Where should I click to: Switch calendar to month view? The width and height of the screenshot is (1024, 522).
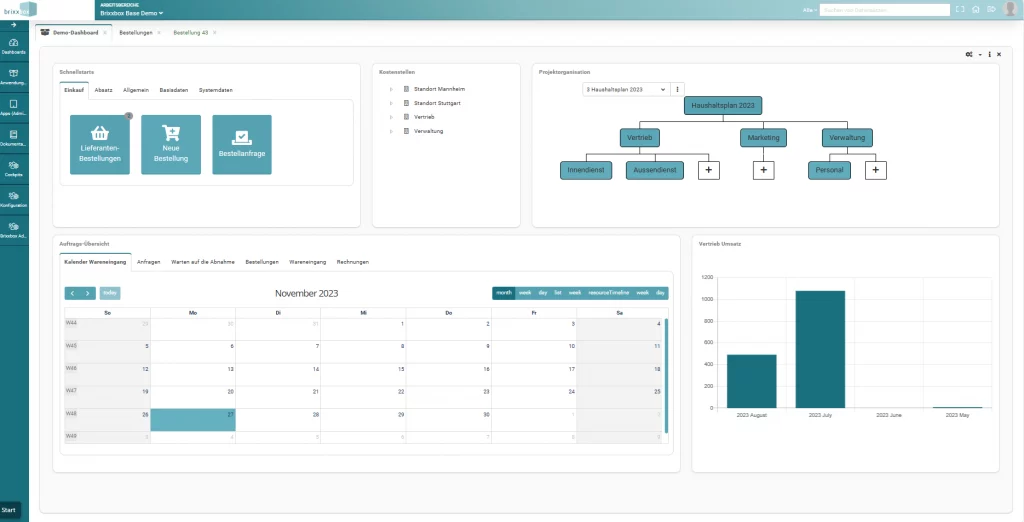click(x=504, y=293)
